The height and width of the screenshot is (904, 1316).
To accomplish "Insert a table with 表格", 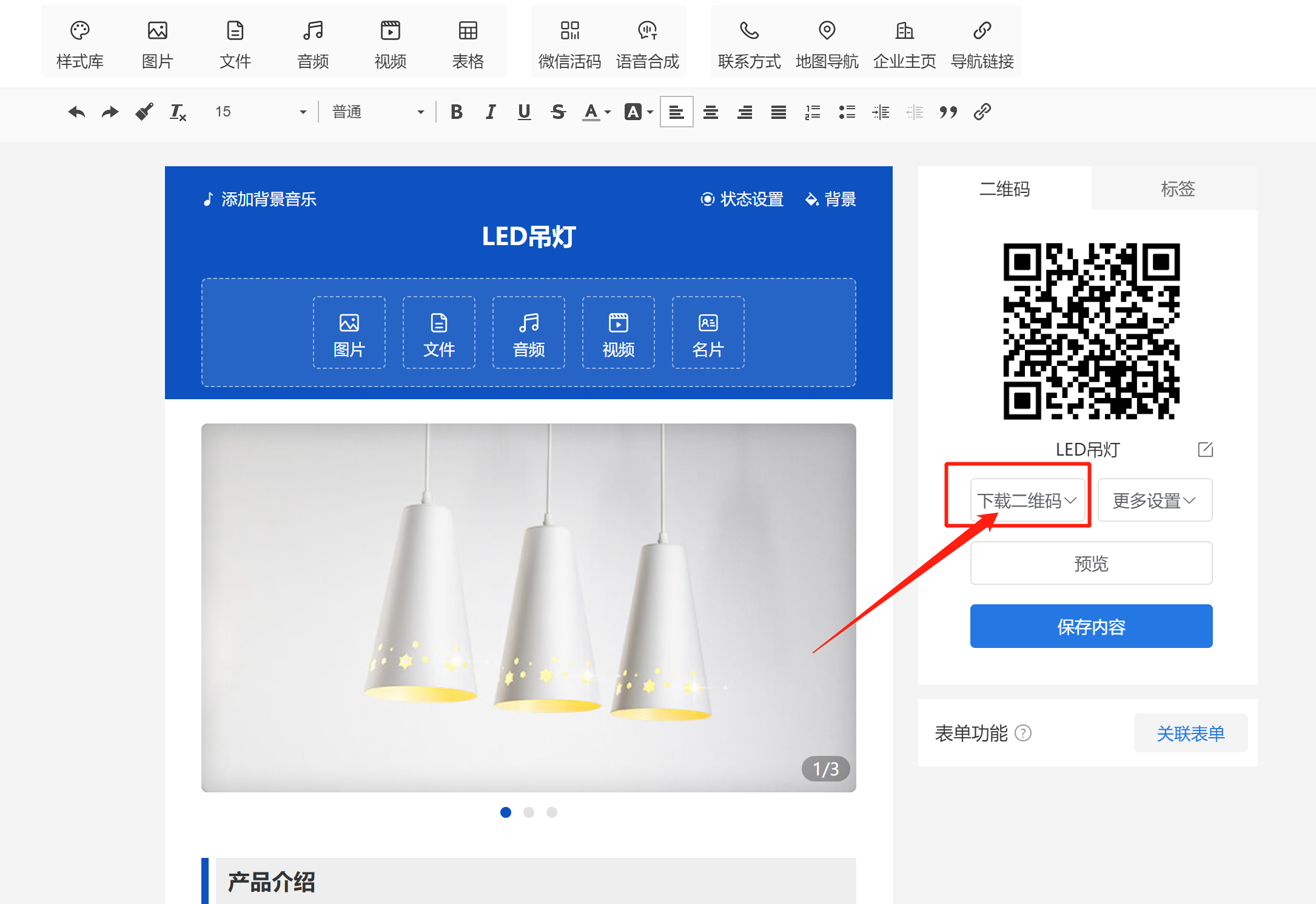I will pos(468,44).
